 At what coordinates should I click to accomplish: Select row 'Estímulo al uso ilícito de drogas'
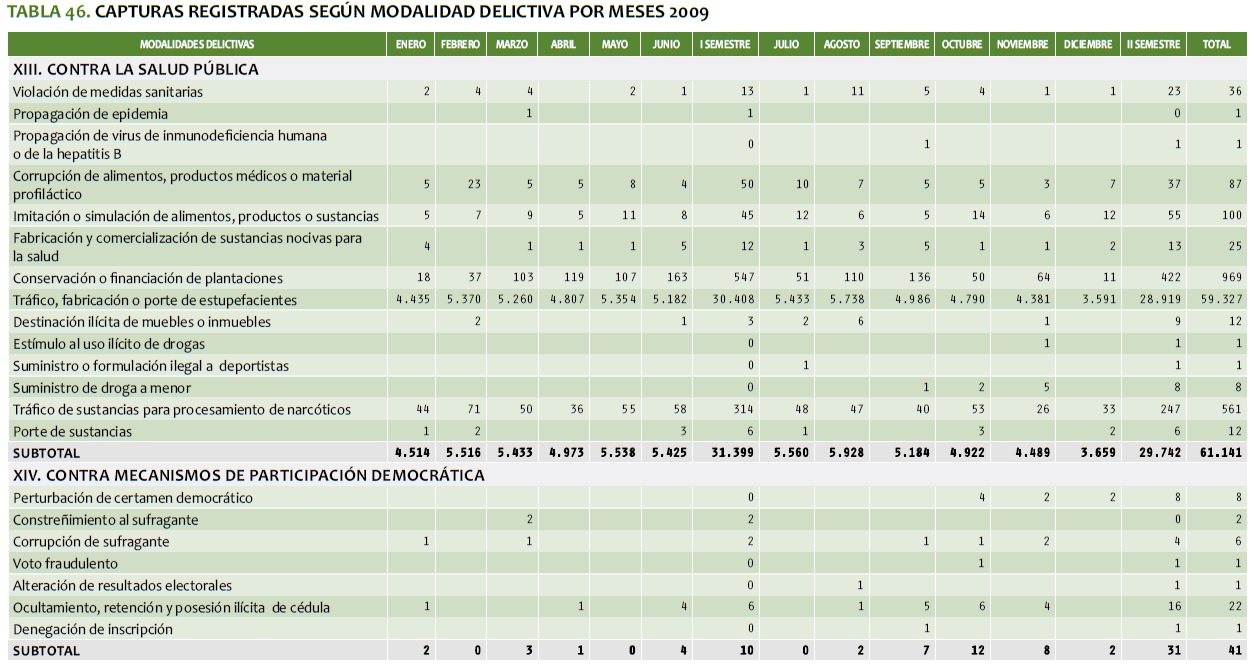pyautogui.click(x=627, y=343)
